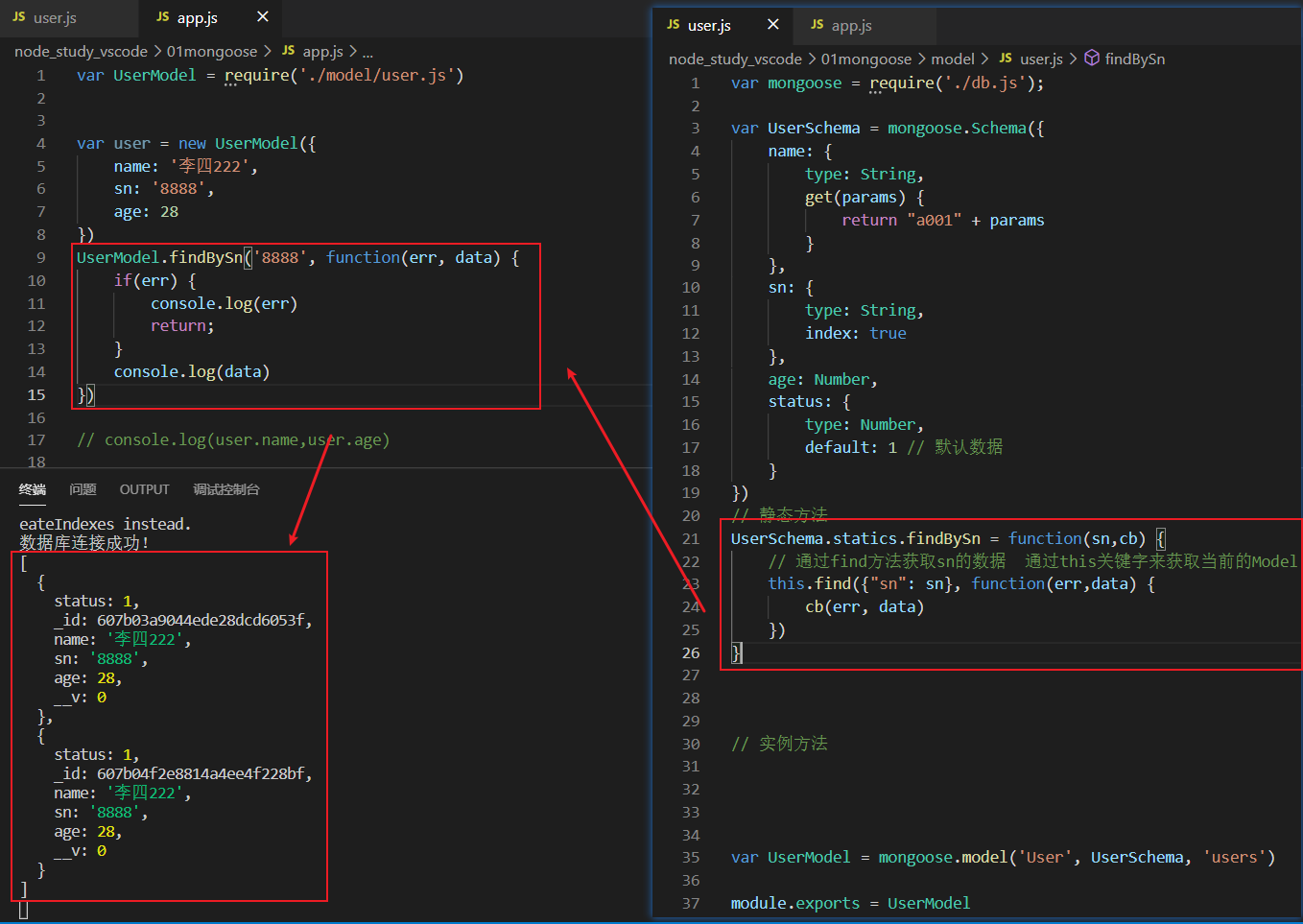Screen dimensions: 1303x924
Task: Click '_id: 607b03a9044ede28dcd6053f' in terminal
Action: click(183, 620)
